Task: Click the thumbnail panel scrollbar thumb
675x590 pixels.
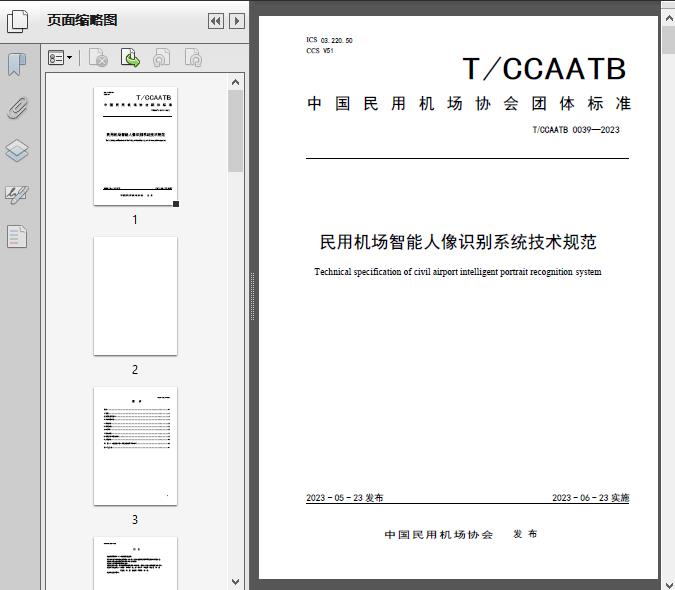Action: (x=235, y=131)
